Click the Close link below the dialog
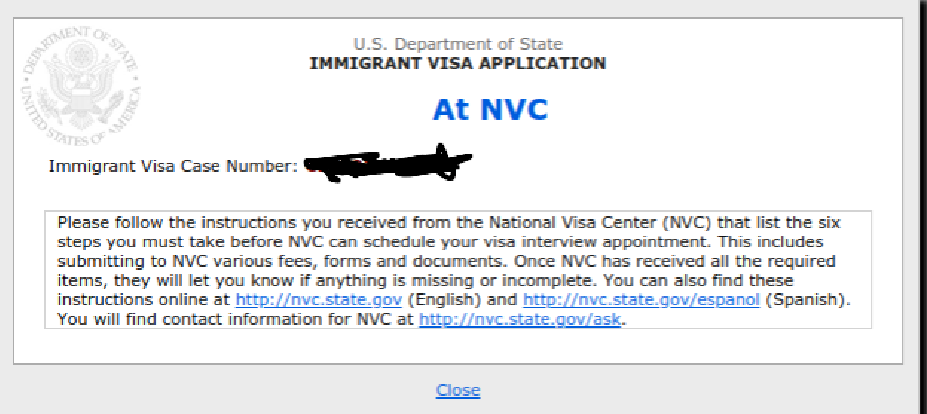Image resolution: width=927 pixels, height=414 pixels. [x=458, y=390]
